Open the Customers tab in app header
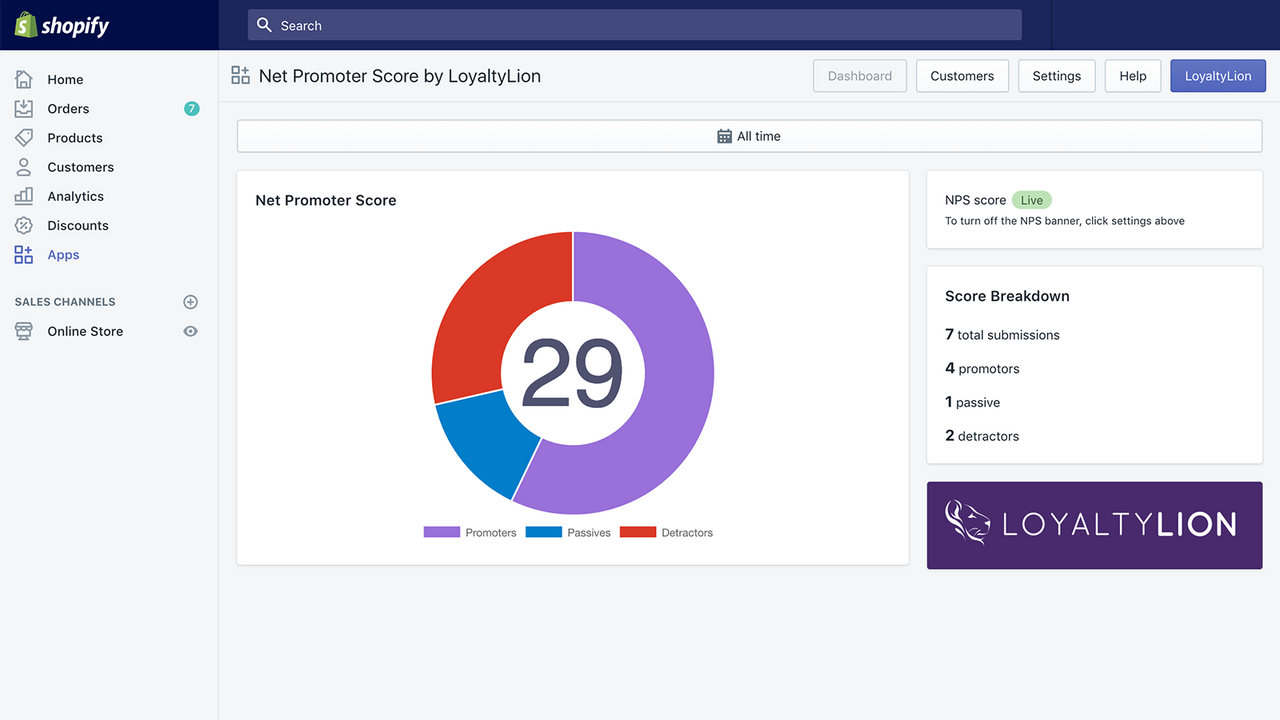1280x720 pixels. click(x=962, y=76)
